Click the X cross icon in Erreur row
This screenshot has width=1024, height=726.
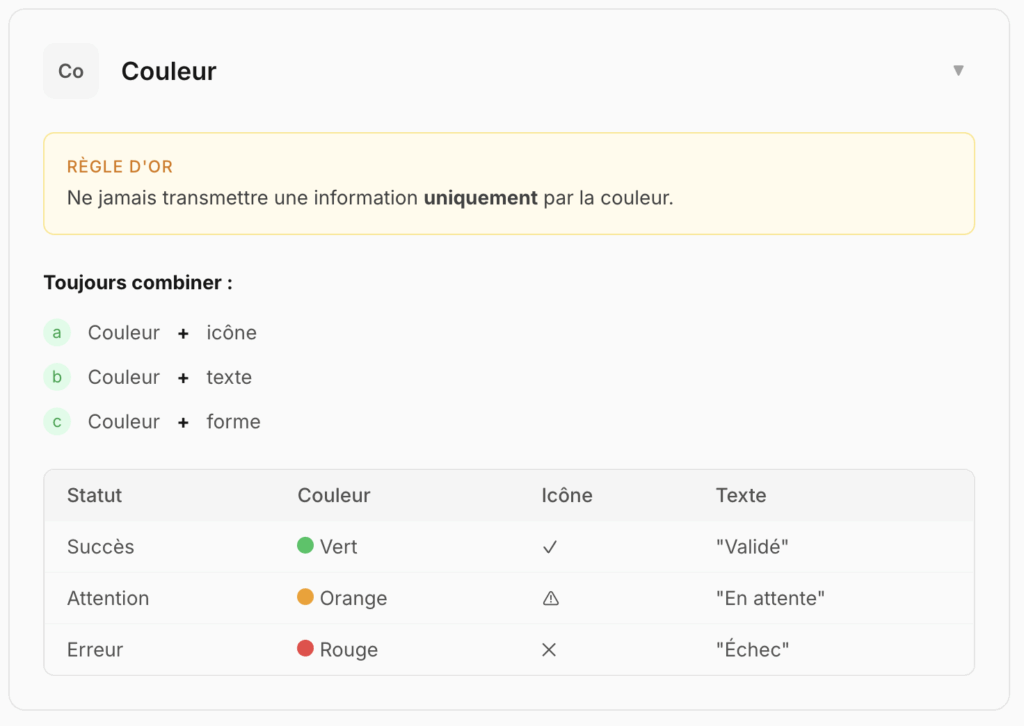click(x=549, y=650)
